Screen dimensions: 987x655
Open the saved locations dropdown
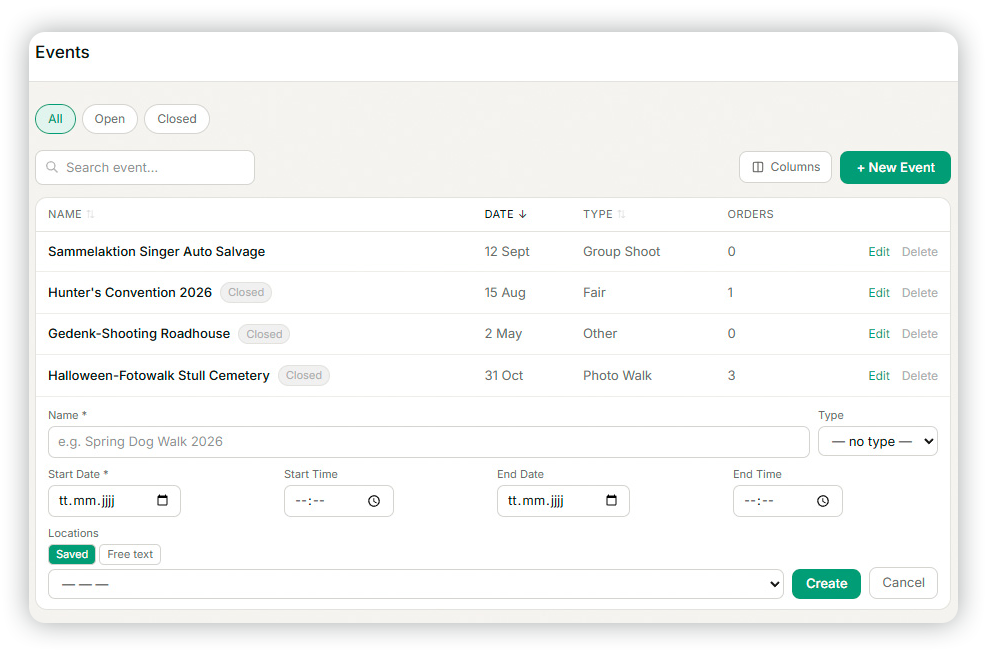point(415,584)
